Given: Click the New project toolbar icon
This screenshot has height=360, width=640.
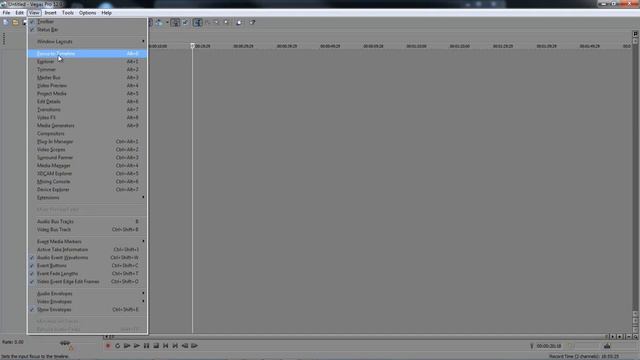Looking at the screenshot, I should [x=6, y=22].
